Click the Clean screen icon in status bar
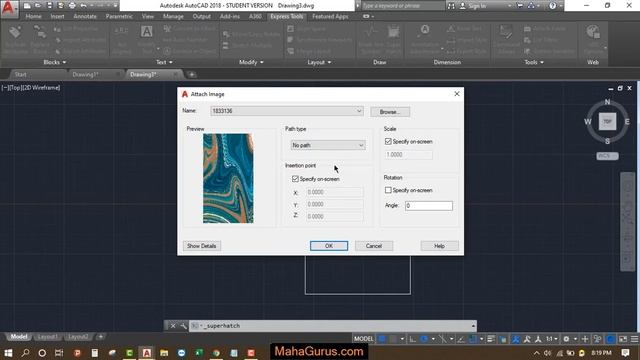Screen dimensions: 640x360 click(x=623, y=339)
